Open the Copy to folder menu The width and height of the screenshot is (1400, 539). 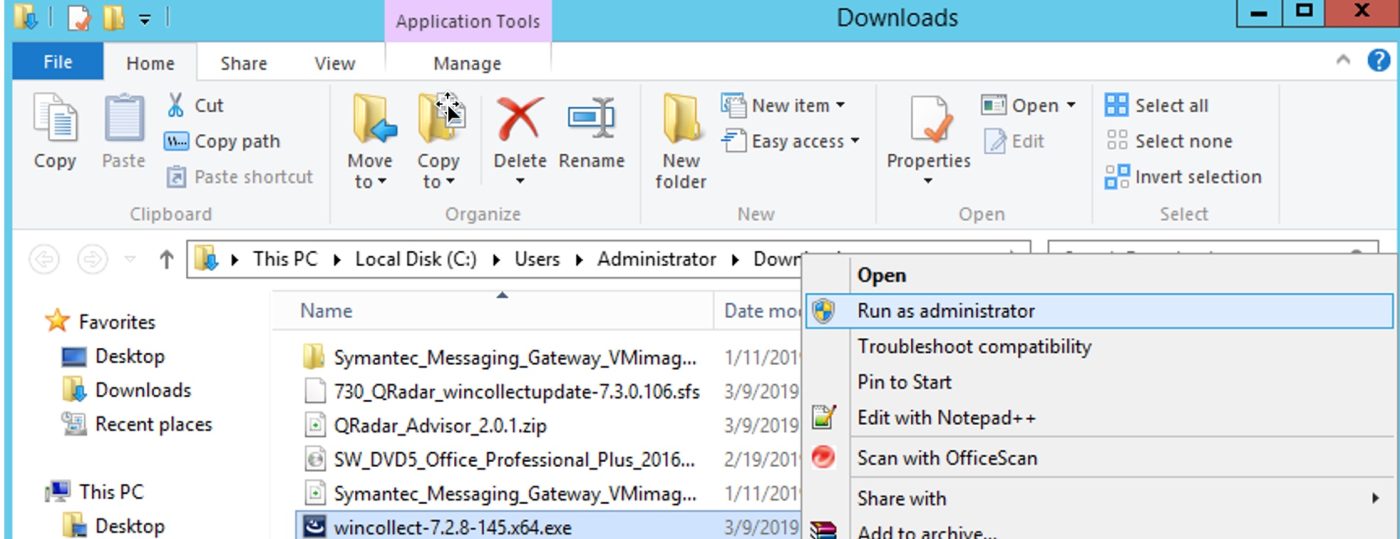click(x=438, y=142)
